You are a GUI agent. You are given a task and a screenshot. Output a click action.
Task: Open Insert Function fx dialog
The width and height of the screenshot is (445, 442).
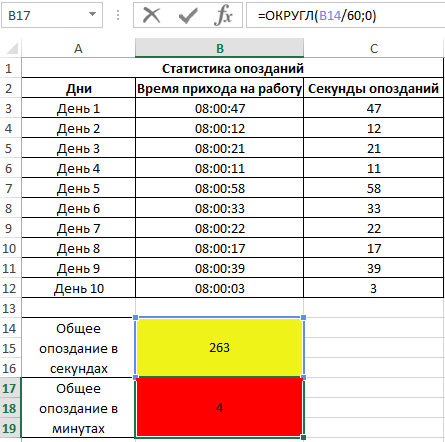coord(223,15)
